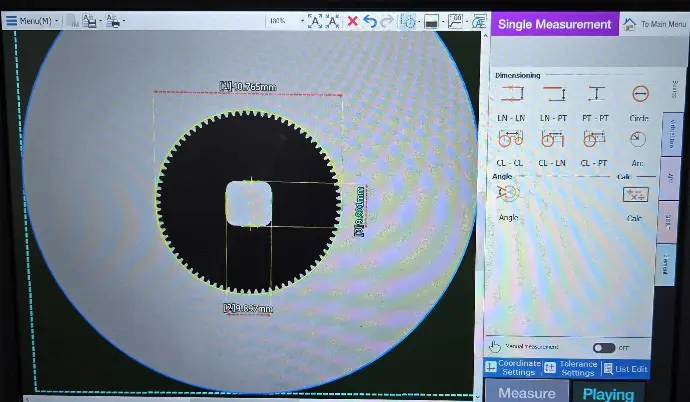Open the Calc calculation tool
690x402 pixels.
tap(635, 194)
